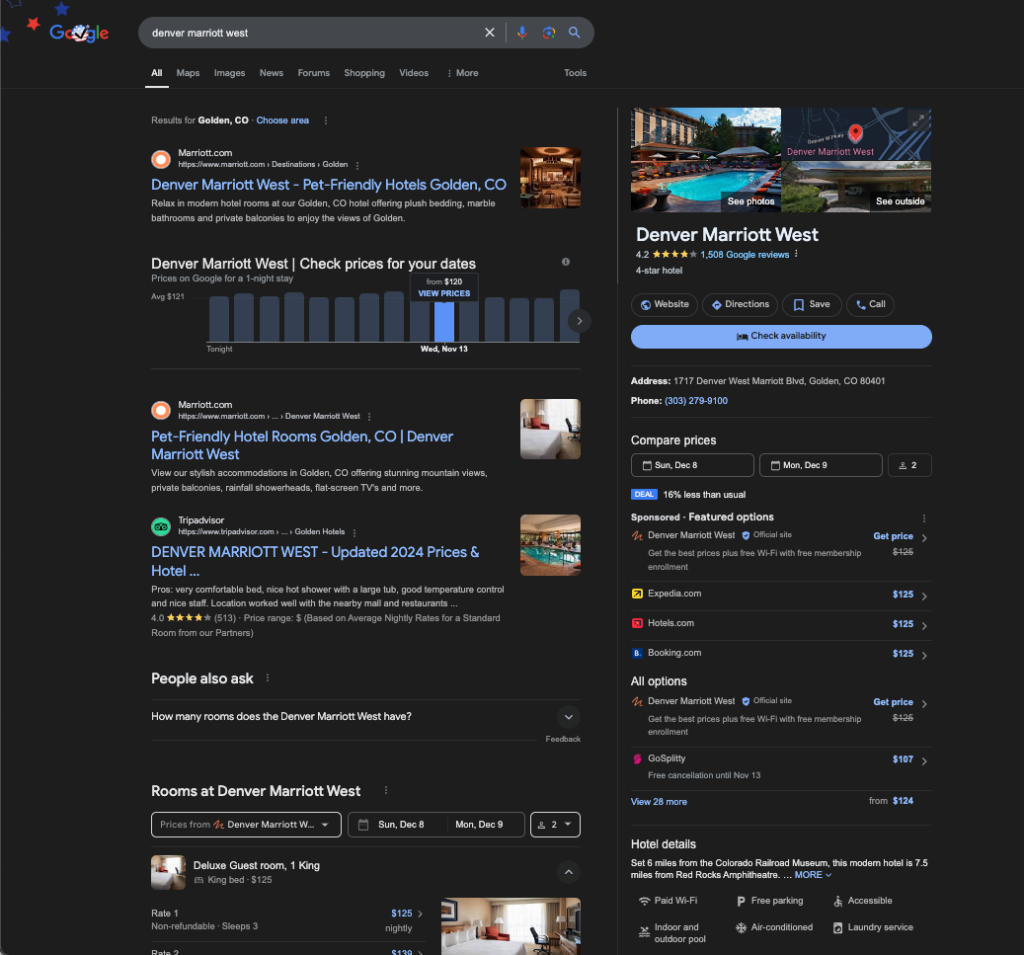
Task: Collapse Deluxe Guest room, 1 King section
Action: coord(569,872)
